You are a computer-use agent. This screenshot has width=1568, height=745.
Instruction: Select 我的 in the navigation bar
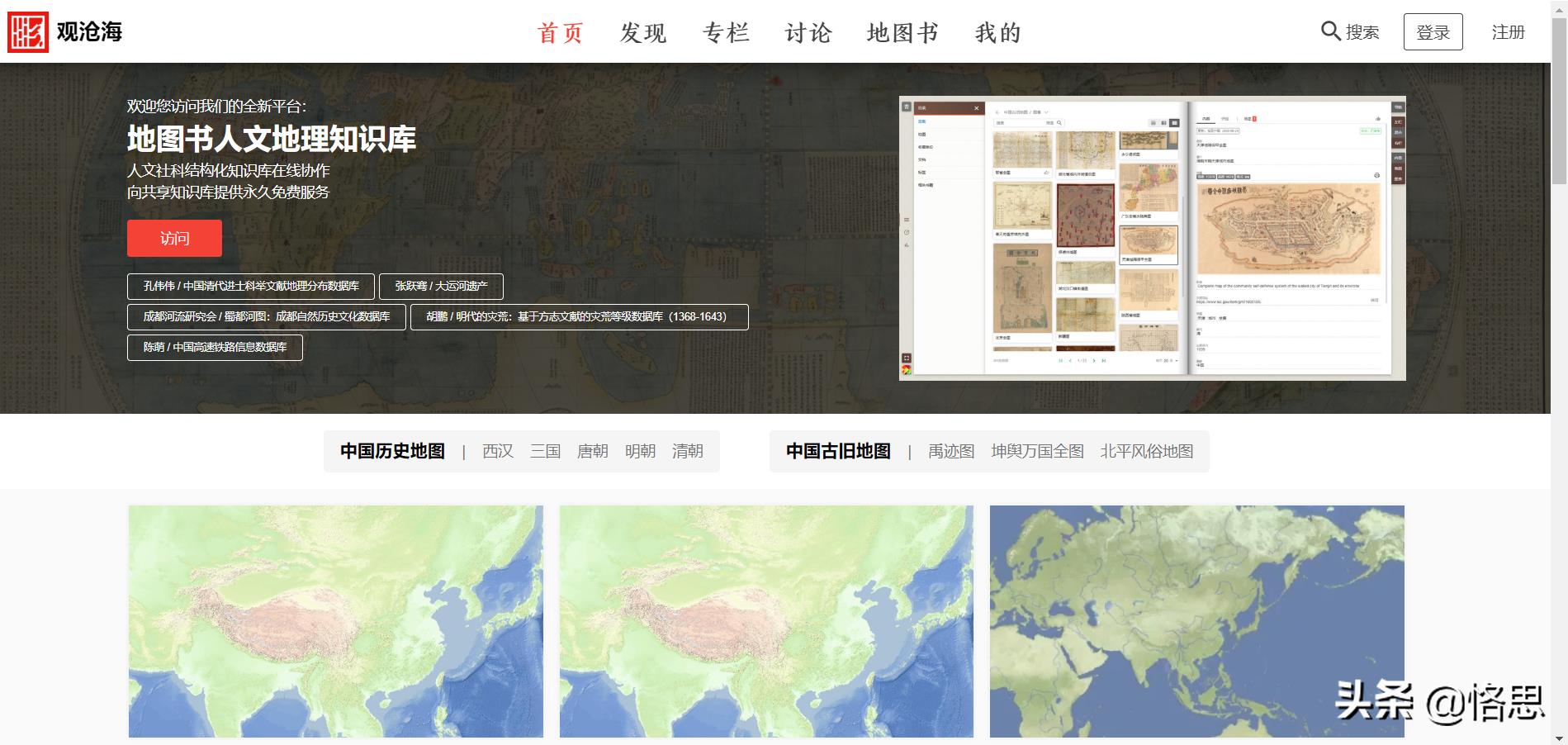tap(998, 33)
